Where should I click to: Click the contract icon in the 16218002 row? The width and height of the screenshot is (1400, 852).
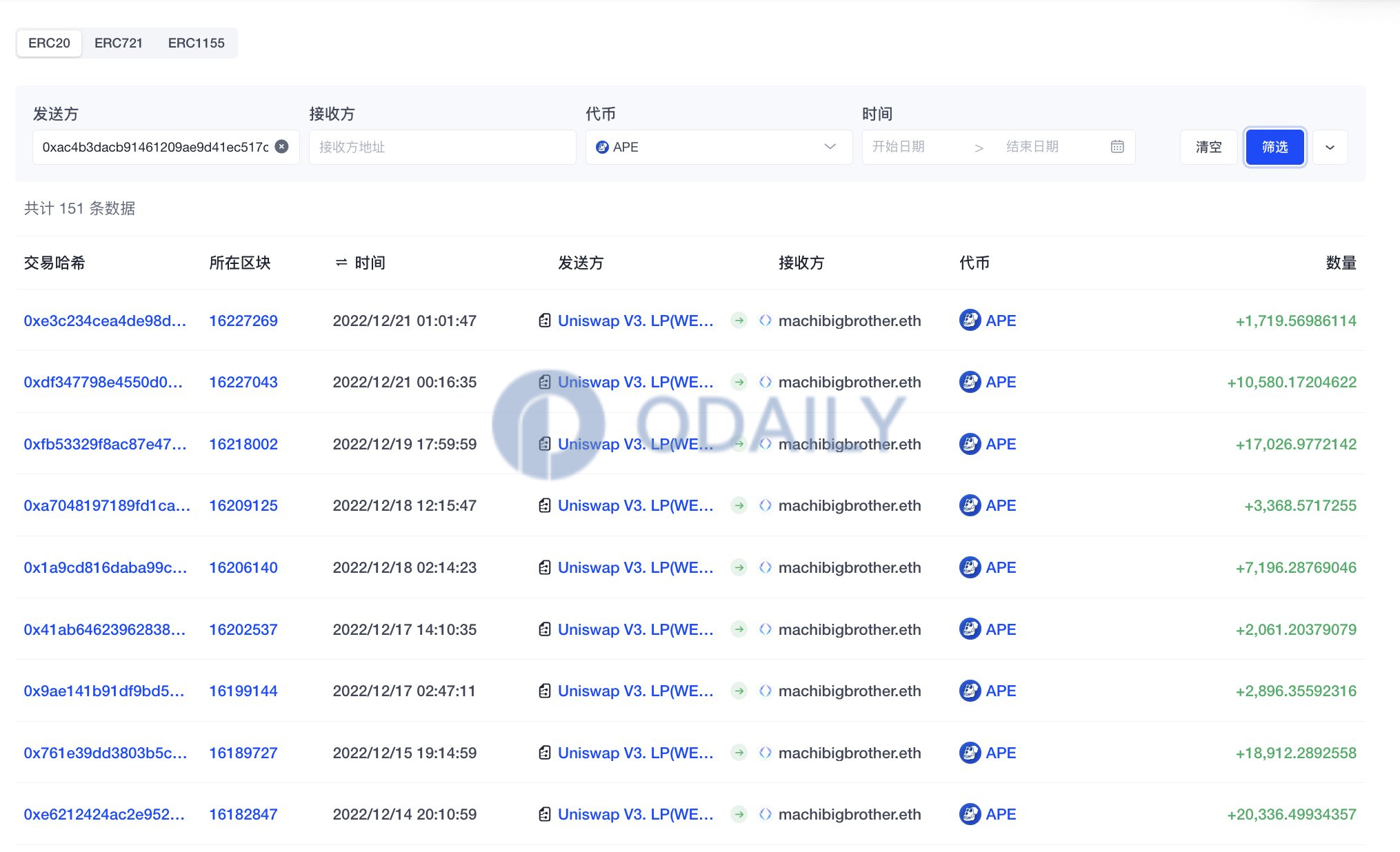coord(544,444)
